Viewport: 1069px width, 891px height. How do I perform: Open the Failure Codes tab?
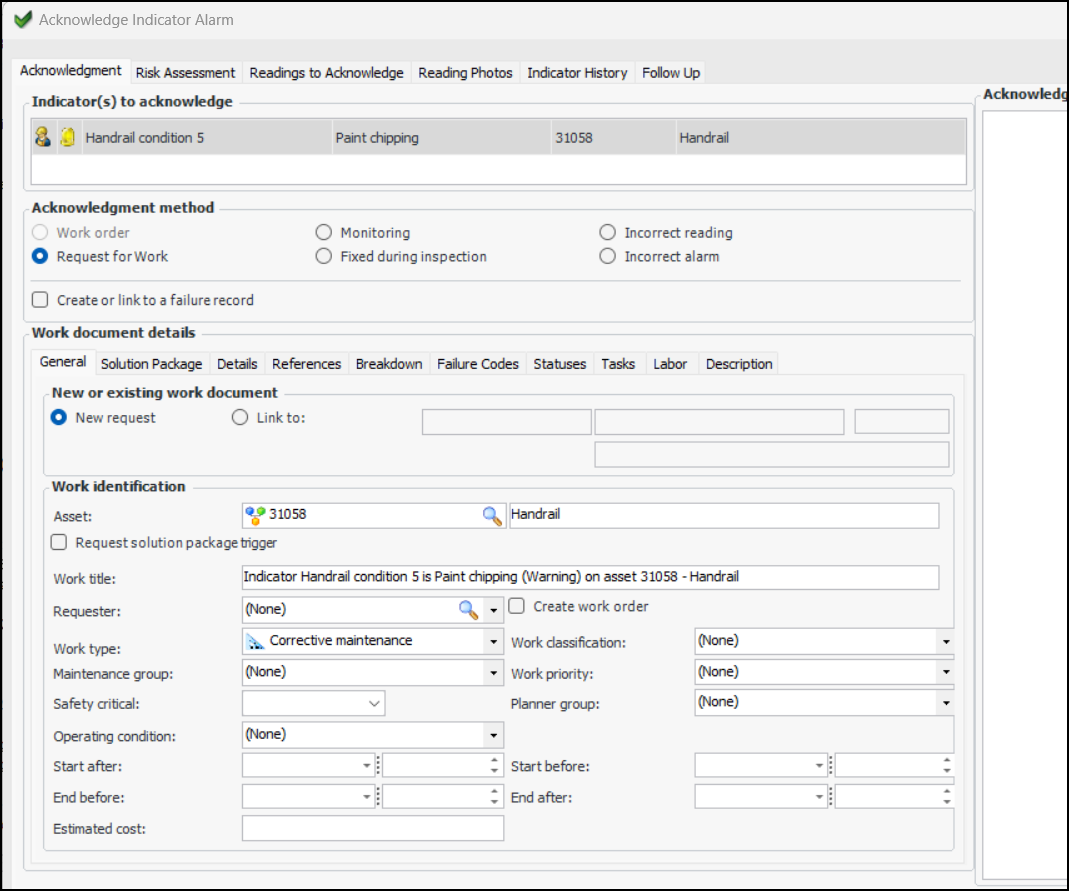[477, 364]
